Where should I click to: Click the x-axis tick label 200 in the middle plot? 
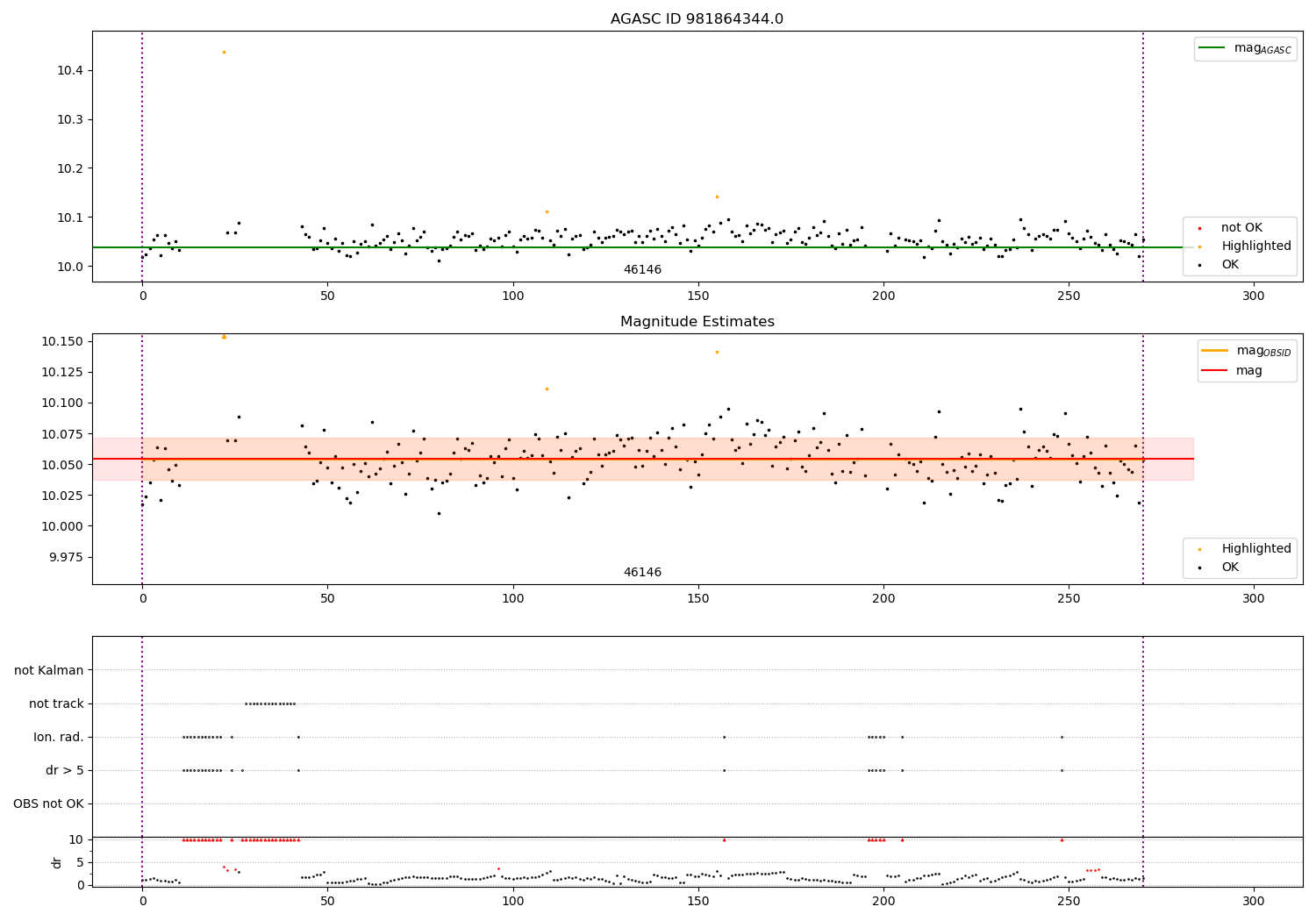pos(883,599)
